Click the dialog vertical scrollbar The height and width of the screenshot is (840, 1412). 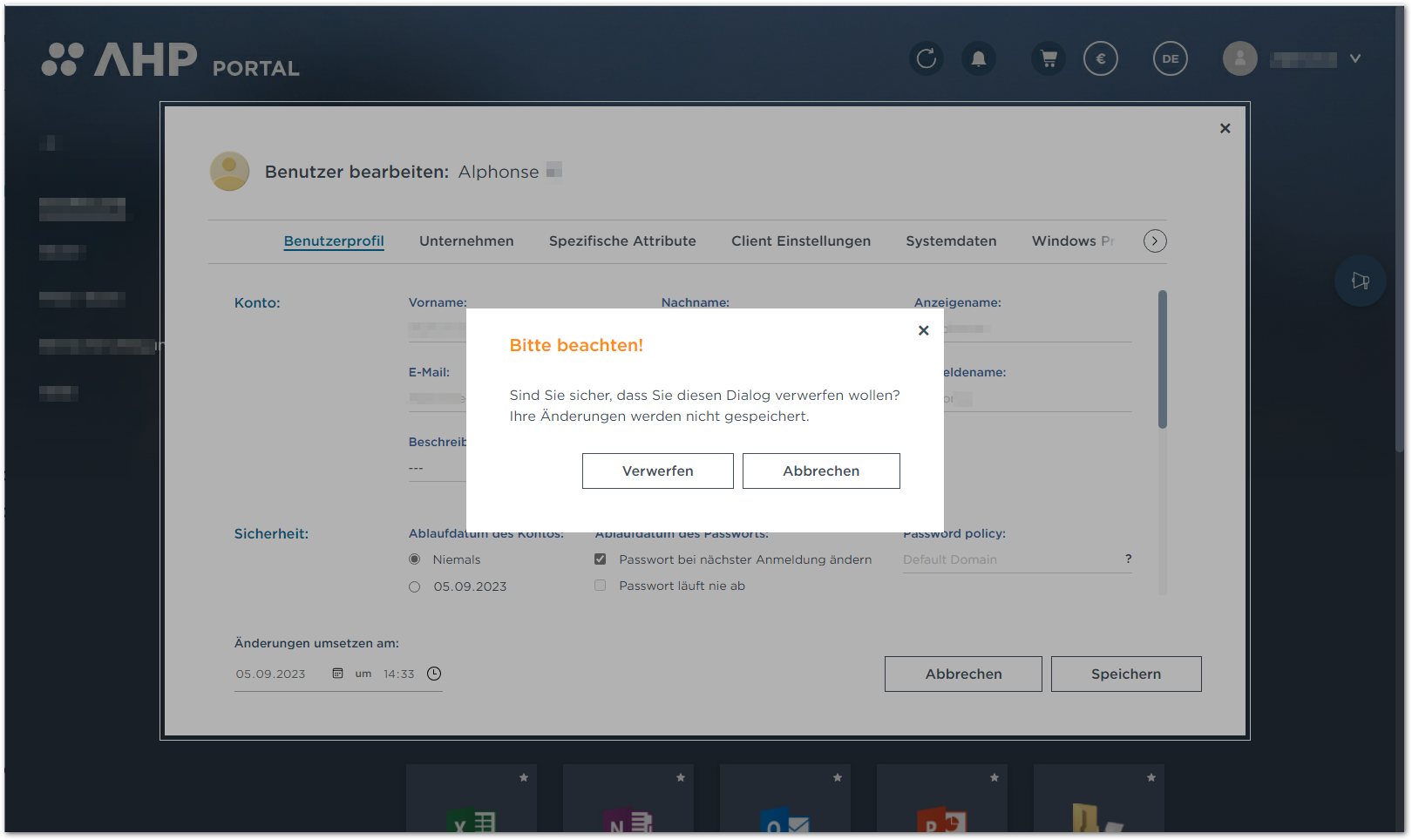[x=1162, y=359]
